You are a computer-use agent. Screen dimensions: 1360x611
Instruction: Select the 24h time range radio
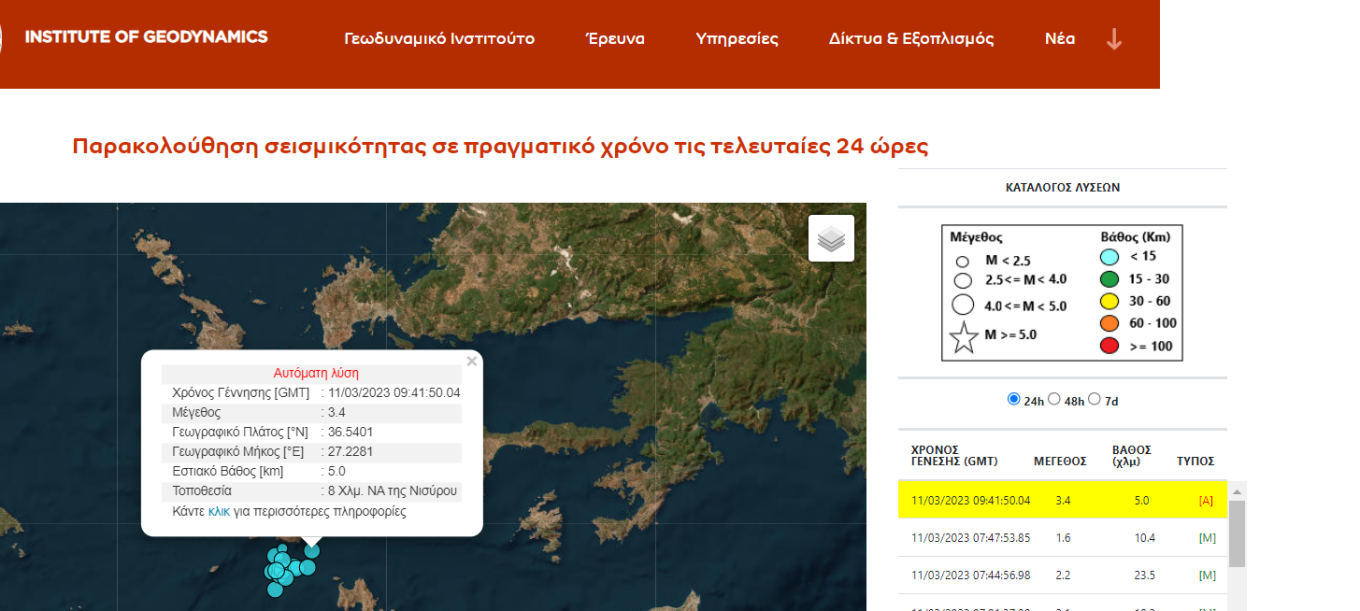(x=1014, y=399)
